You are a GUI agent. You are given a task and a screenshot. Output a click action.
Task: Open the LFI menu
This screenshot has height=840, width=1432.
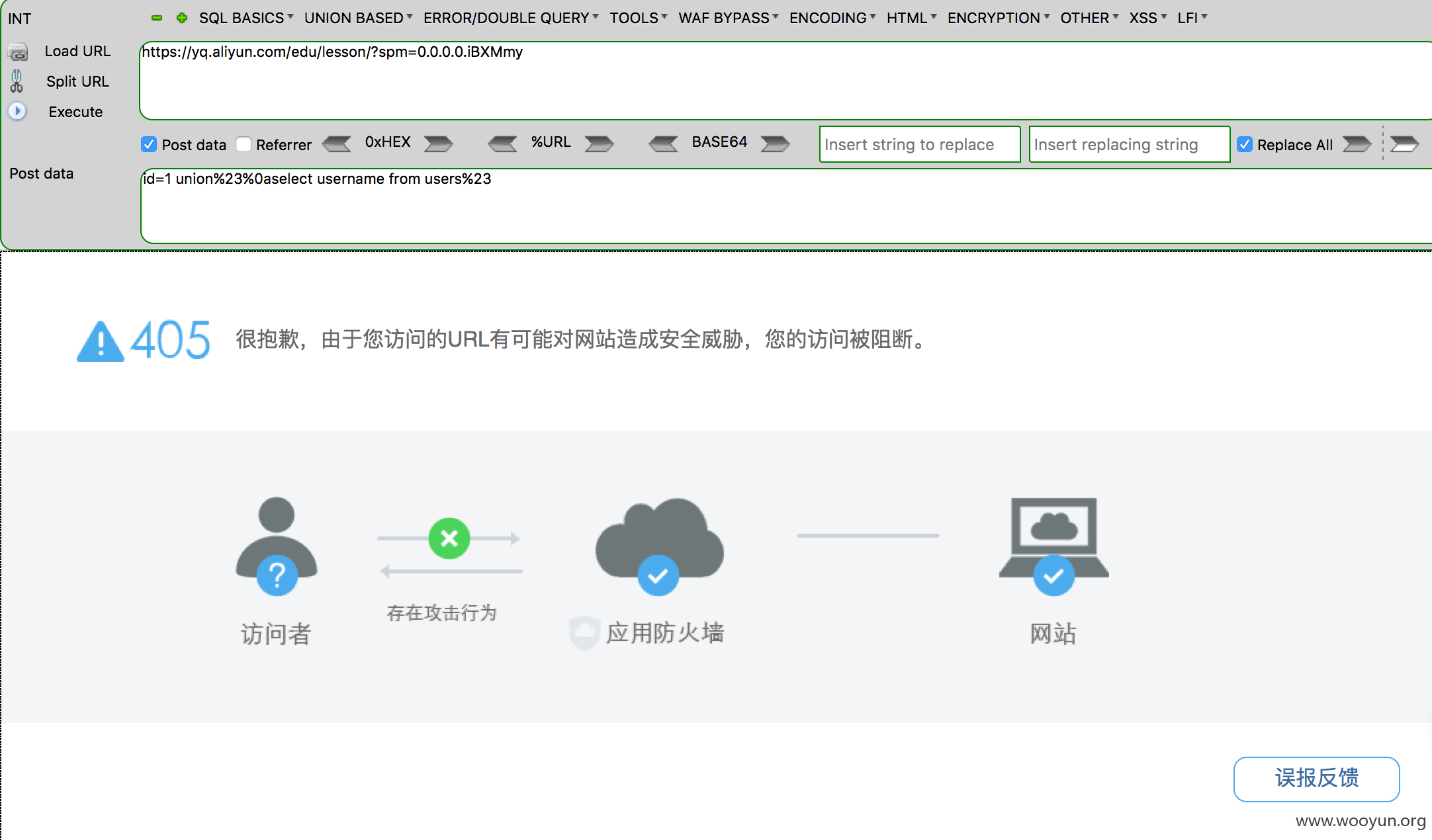pos(1192,18)
